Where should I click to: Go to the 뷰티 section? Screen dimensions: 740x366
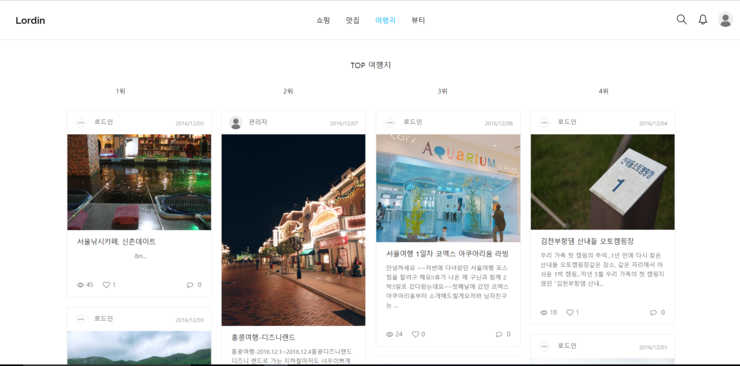click(x=418, y=20)
